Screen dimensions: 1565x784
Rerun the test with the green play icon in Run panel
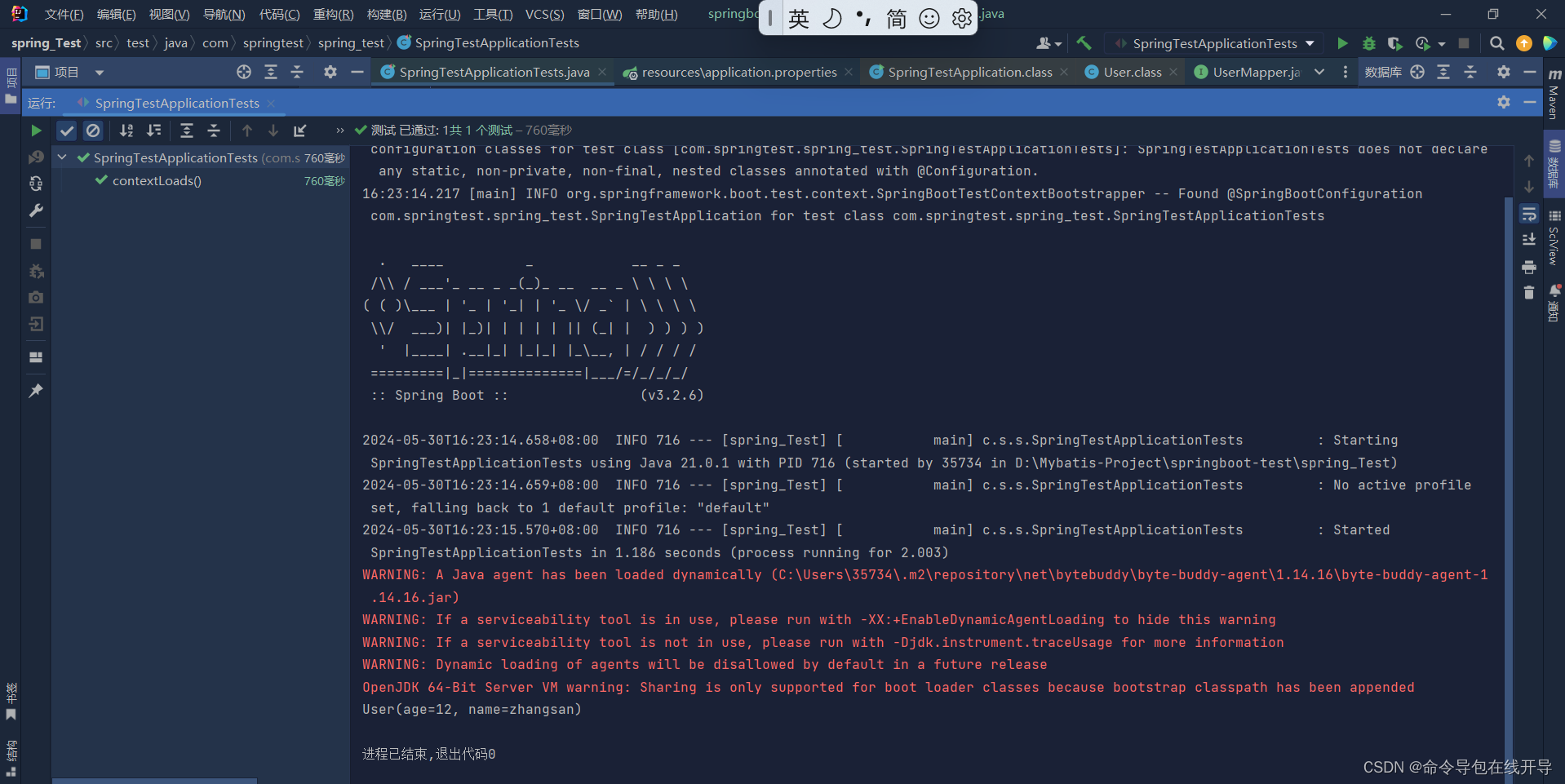[36, 131]
